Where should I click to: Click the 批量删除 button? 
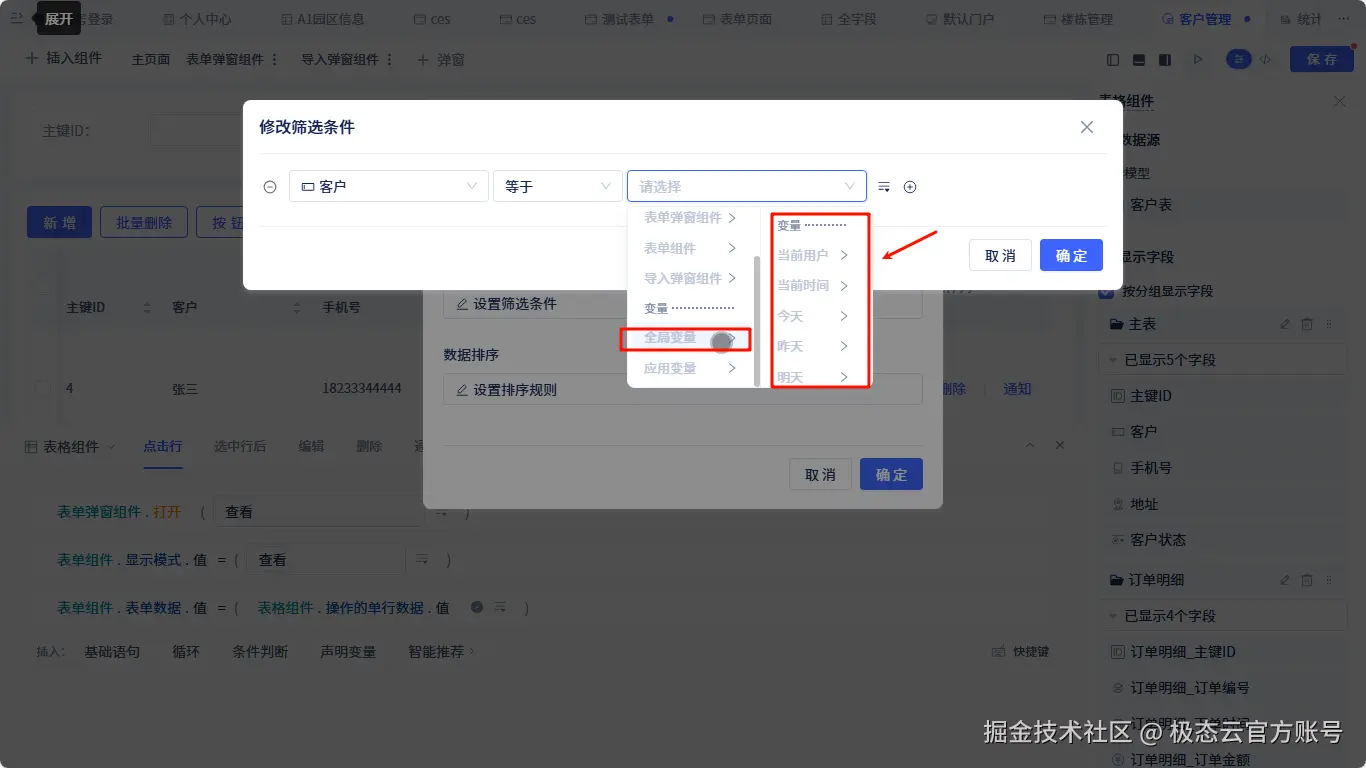pyautogui.click(x=144, y=223)
